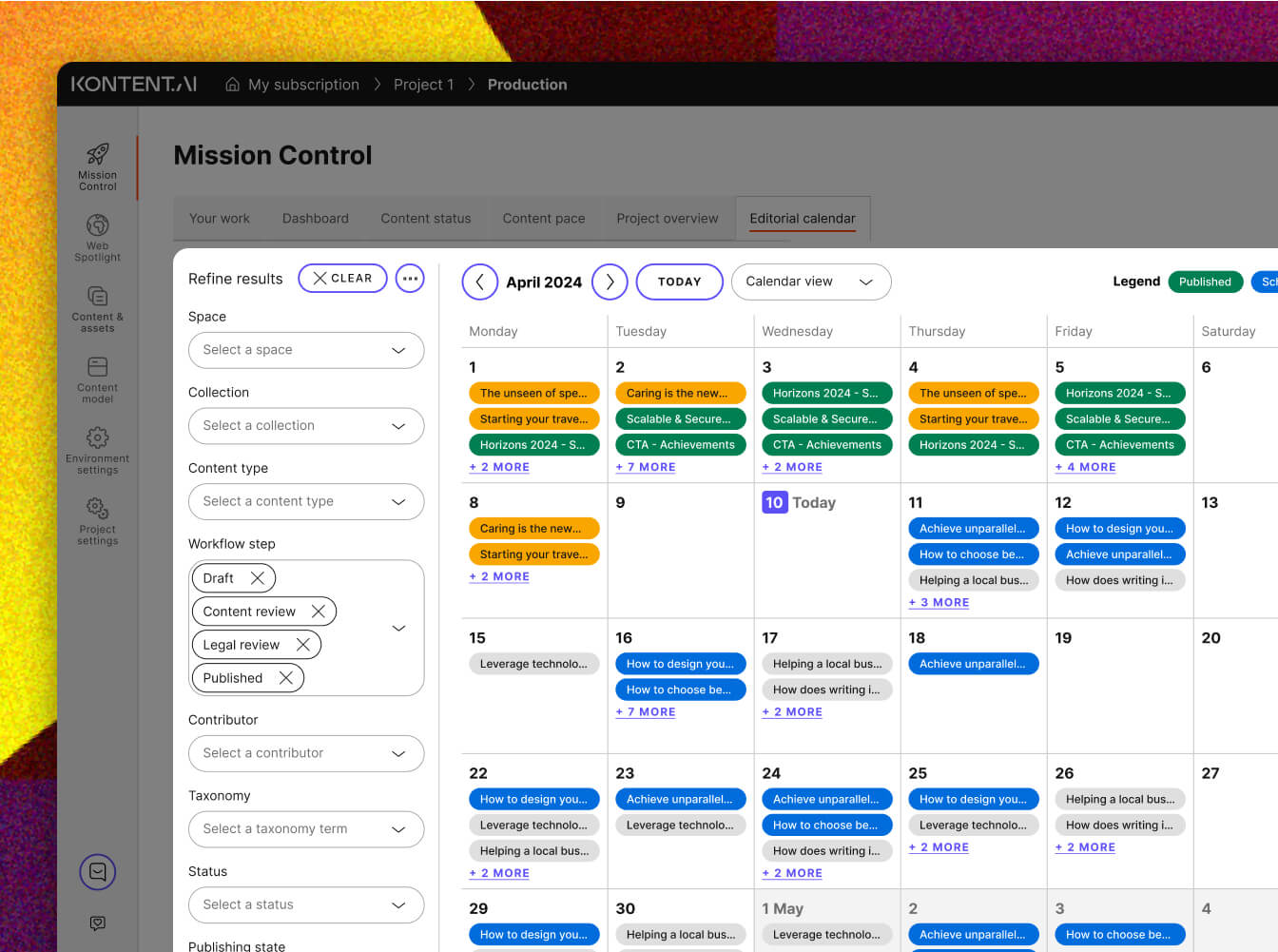Go to Content & assets section
The height and width of the screenshot is (952, 1278).
tap(97, 297)
